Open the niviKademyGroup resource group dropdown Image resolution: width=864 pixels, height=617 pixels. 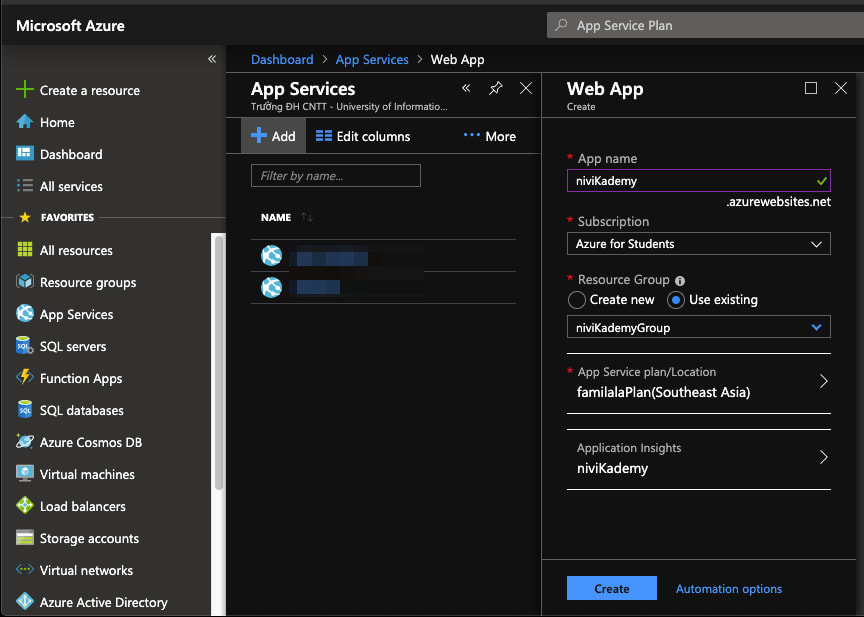pyautogui.click(x=699, y=327)
